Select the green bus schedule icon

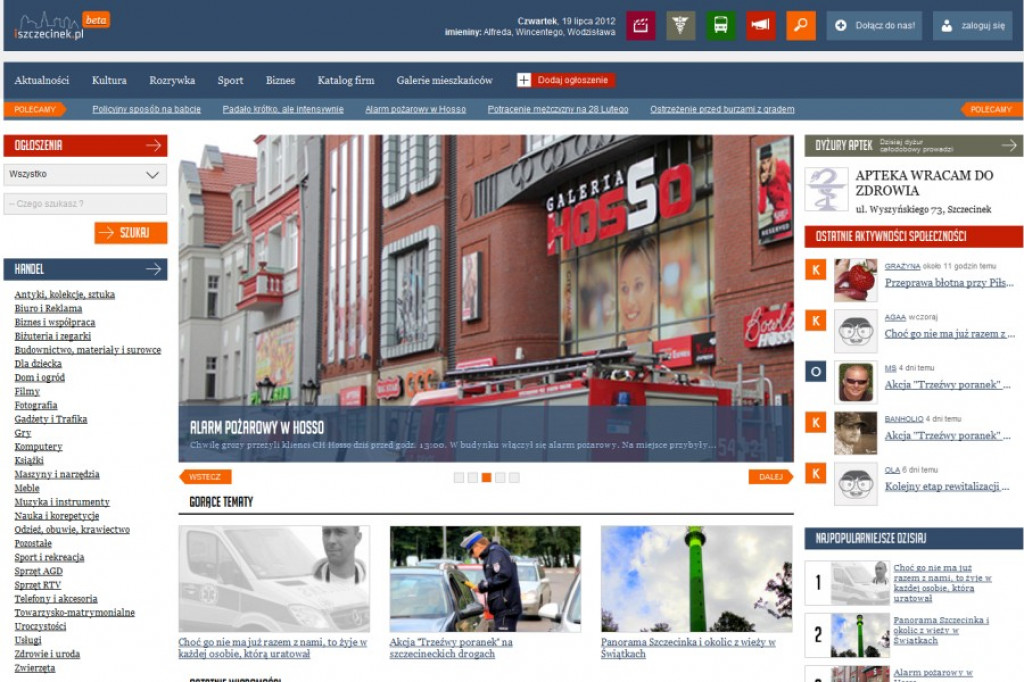coord(722,24)
